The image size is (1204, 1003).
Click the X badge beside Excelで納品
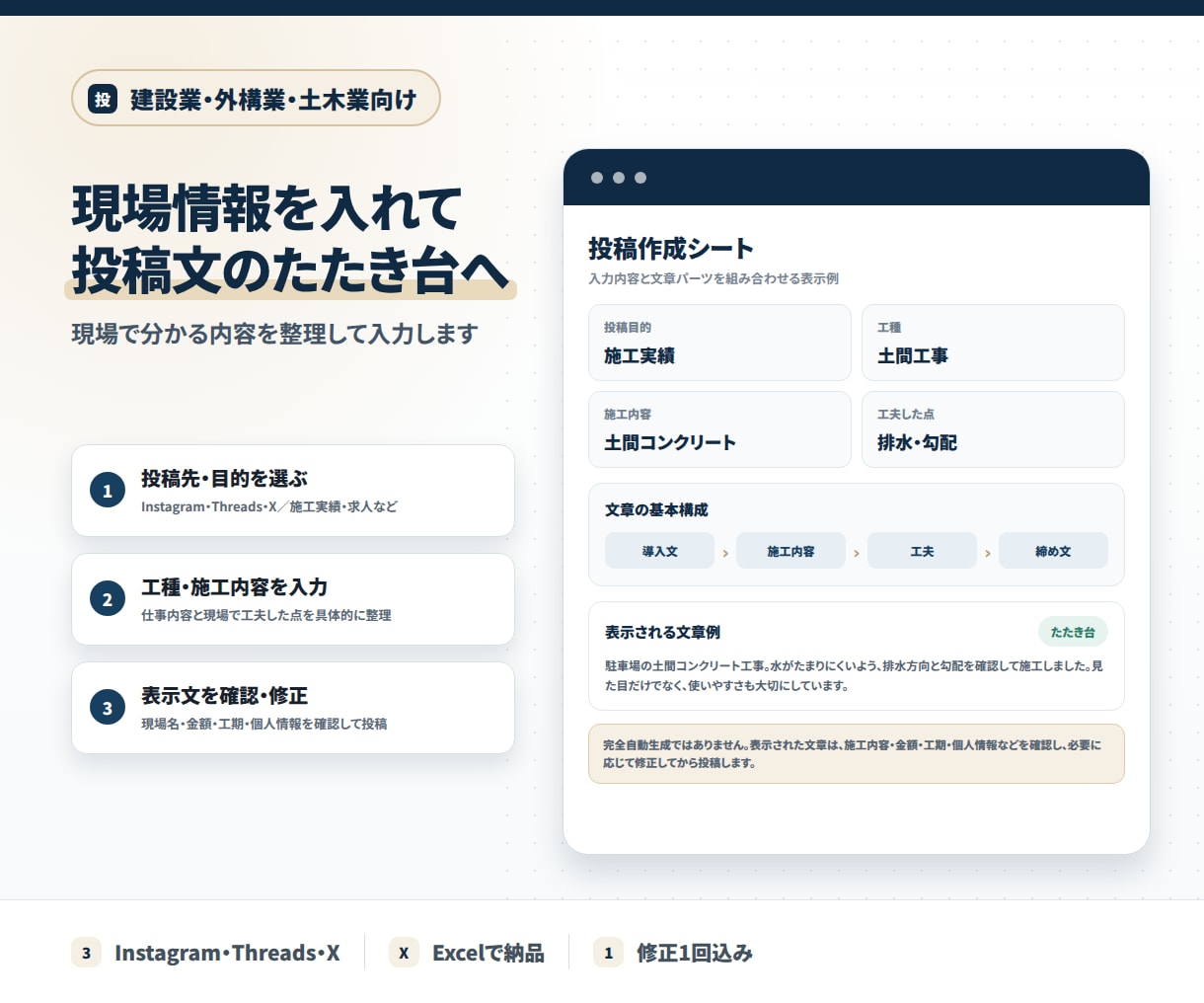tap(404, 953)
